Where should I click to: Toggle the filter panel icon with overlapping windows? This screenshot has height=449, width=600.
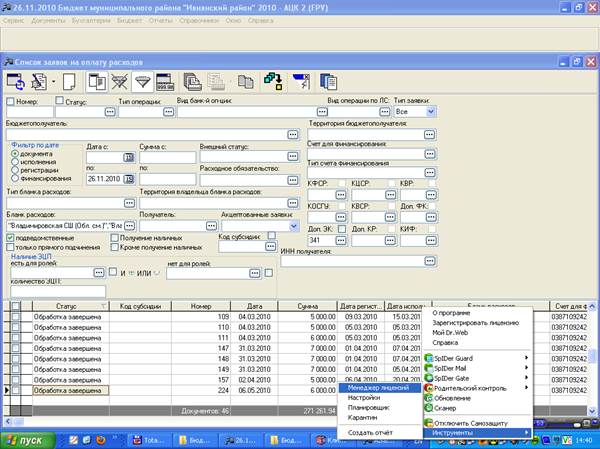[96, 82]
